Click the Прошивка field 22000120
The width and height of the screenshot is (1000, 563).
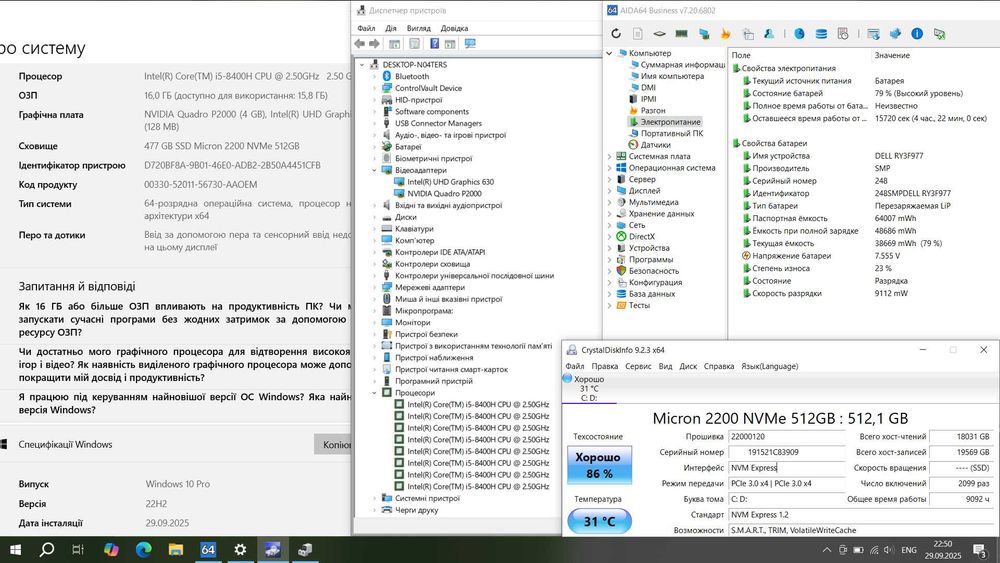pyautogui.click(x=786, y=437)
